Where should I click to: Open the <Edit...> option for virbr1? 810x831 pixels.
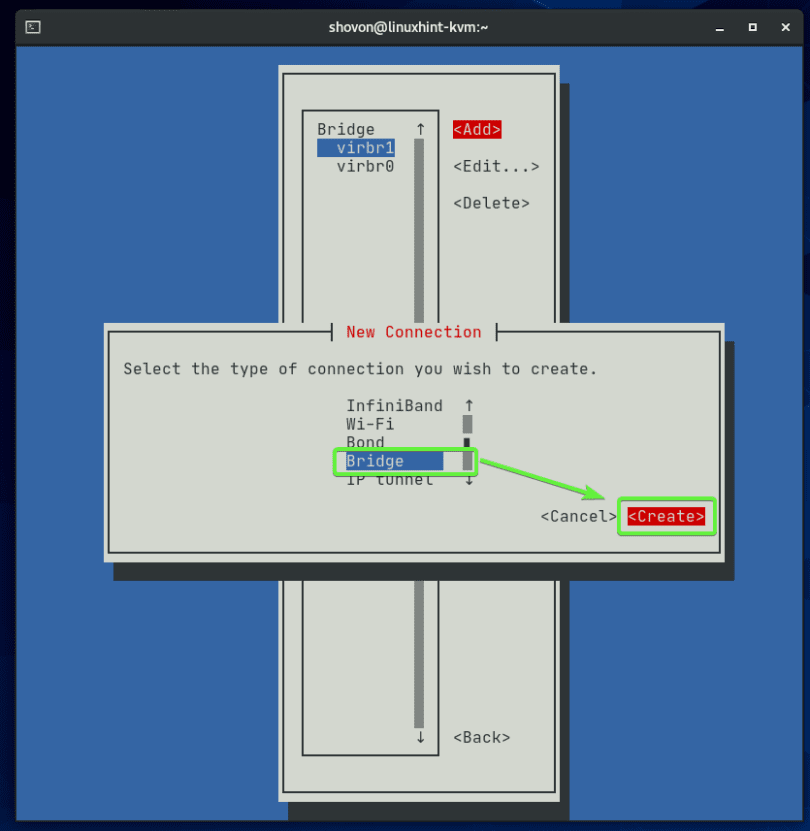[x=496, y=166]
